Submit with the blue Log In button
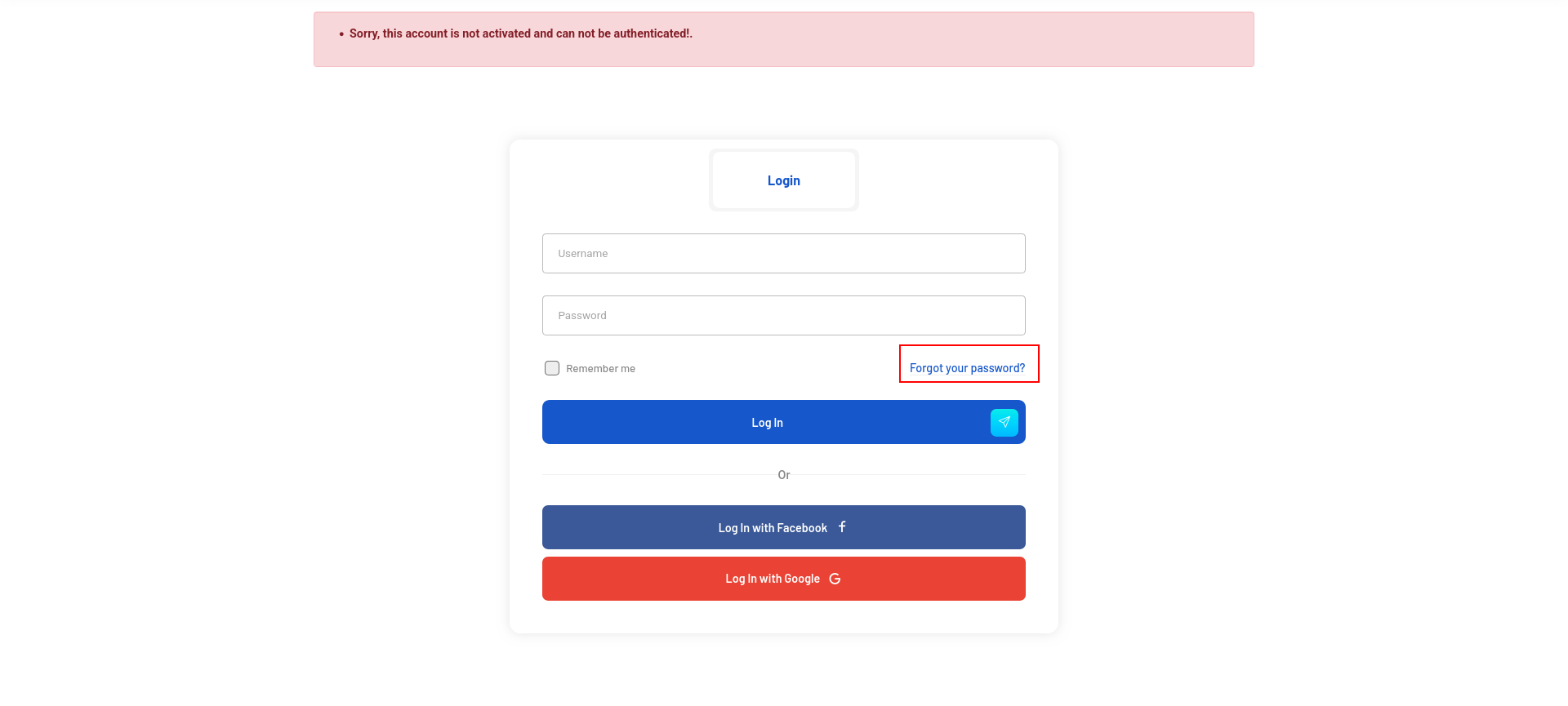The image size is (1568, 706). click(x=784, y=422)
